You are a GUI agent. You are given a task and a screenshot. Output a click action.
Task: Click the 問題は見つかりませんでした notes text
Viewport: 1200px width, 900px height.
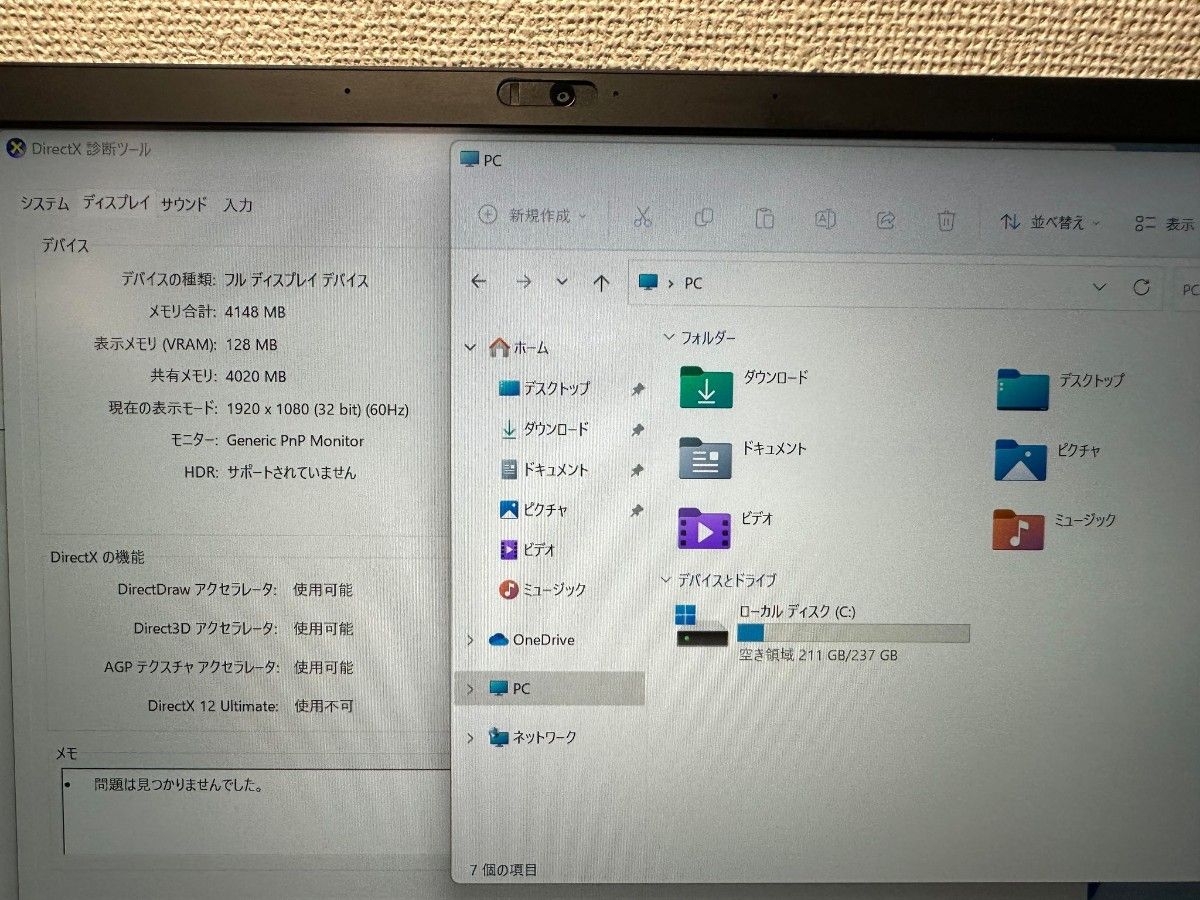click(179, 785)
